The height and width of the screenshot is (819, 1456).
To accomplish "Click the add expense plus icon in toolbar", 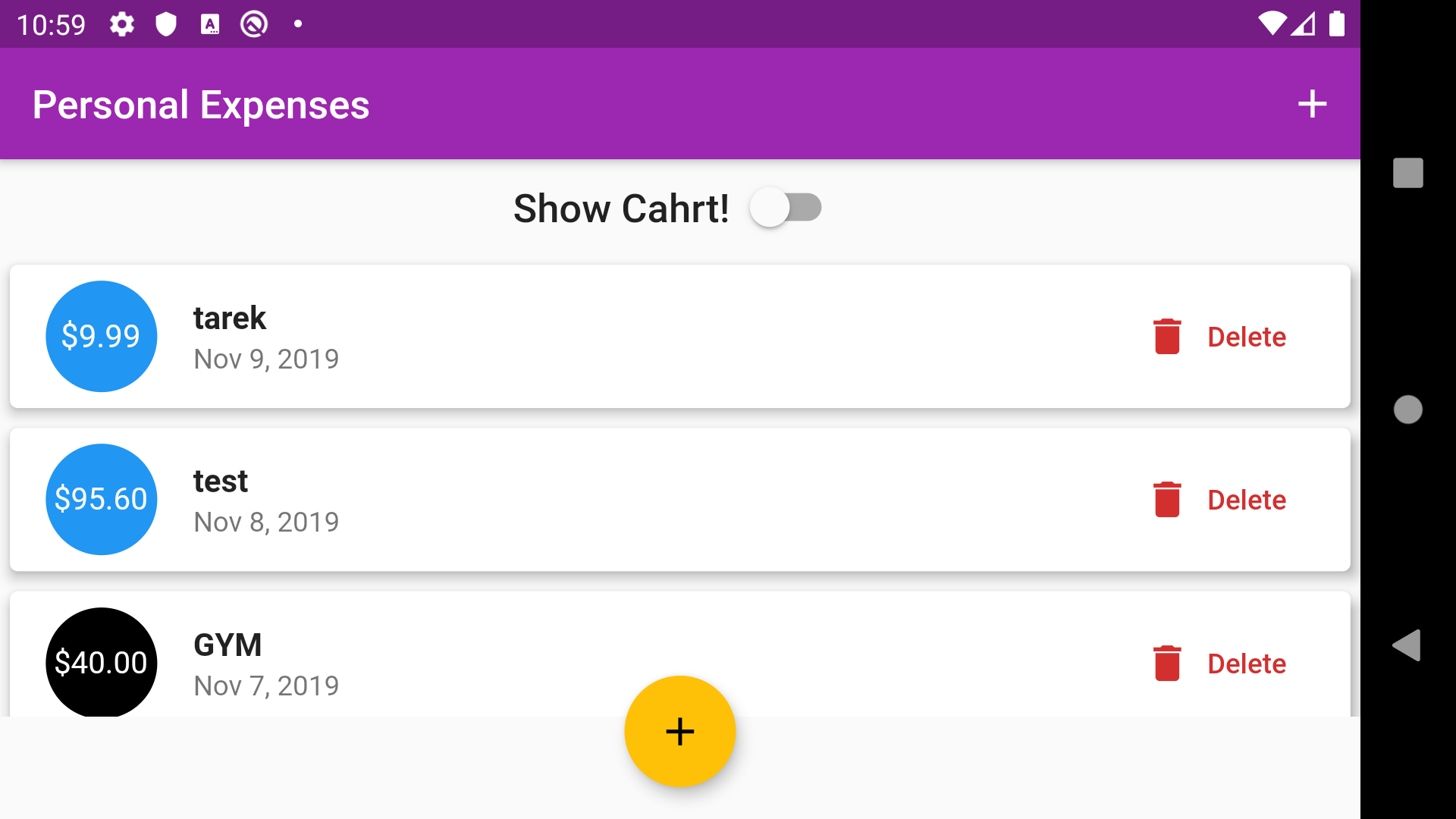I will coord(1312,103).
